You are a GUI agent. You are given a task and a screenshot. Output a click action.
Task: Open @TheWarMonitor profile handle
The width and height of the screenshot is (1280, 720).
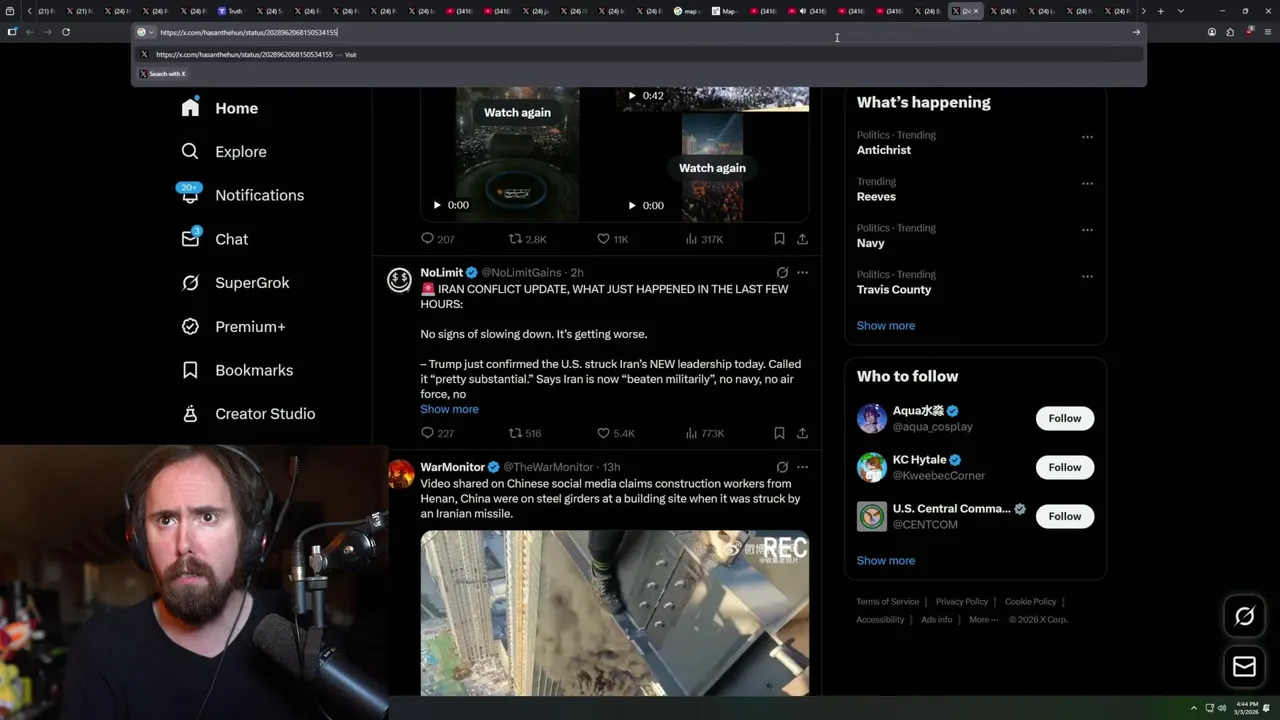click(548, 467)
